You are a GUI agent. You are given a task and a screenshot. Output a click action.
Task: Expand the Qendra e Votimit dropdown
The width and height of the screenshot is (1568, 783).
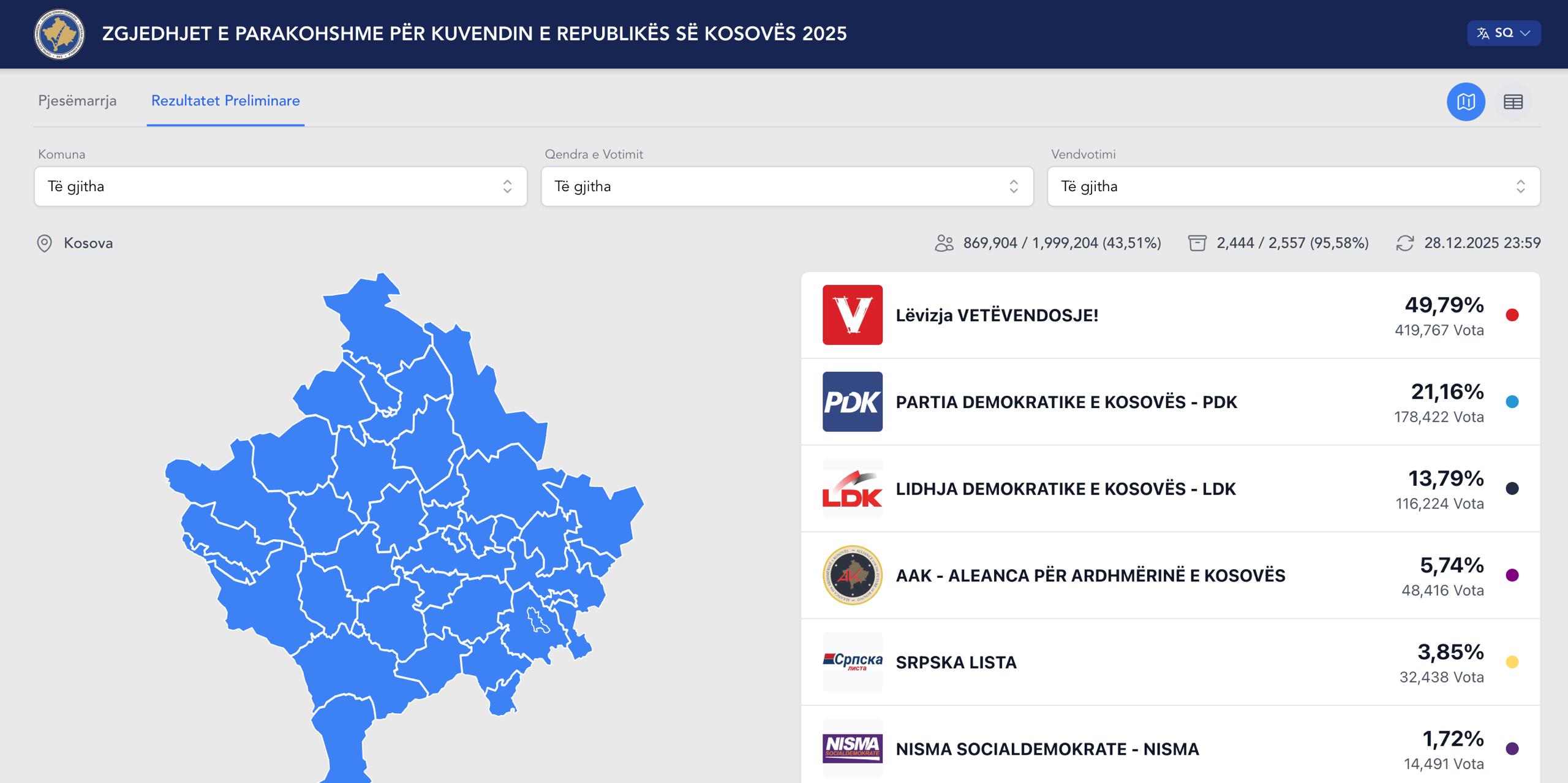click(787, 186)
